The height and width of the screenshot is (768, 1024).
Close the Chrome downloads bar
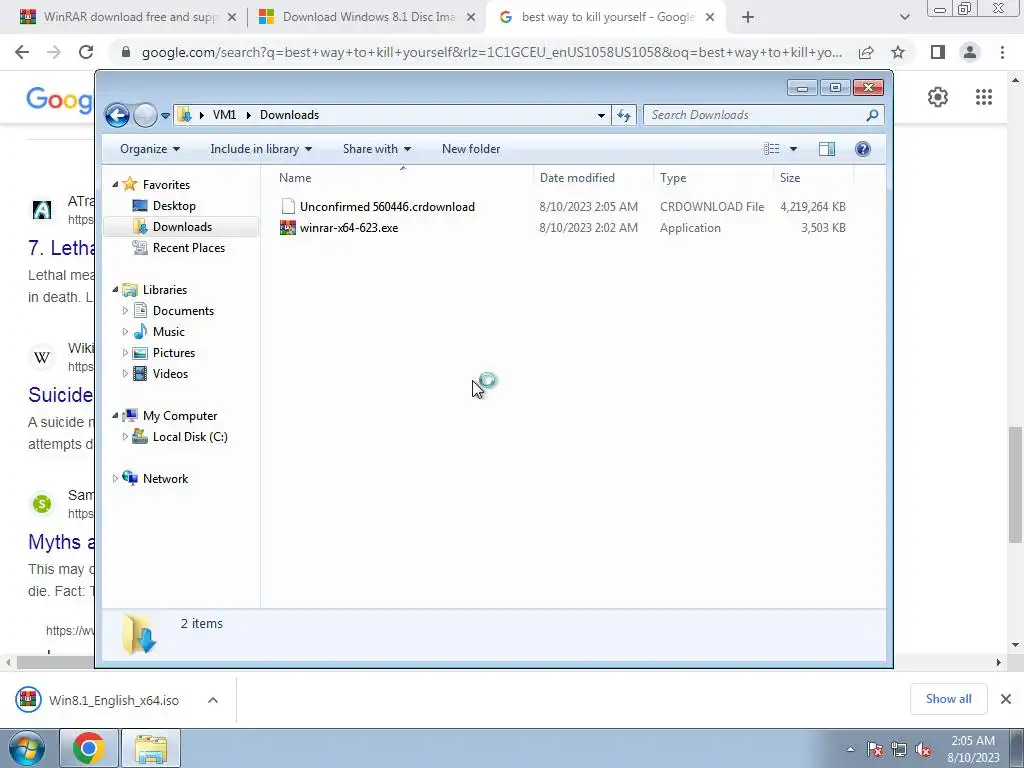point(1006,699)
